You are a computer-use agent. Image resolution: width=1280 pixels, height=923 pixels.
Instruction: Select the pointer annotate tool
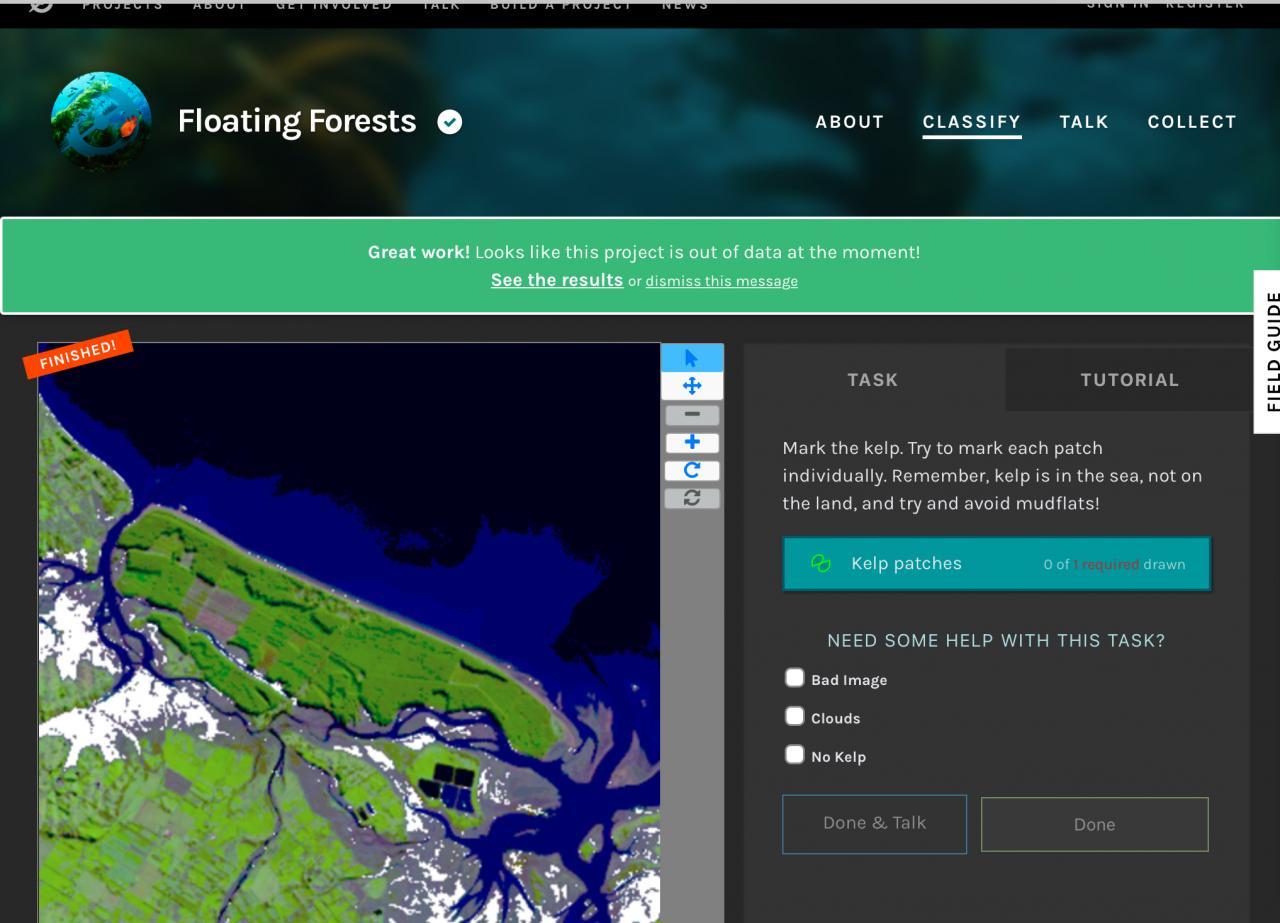tap(692, 359)
